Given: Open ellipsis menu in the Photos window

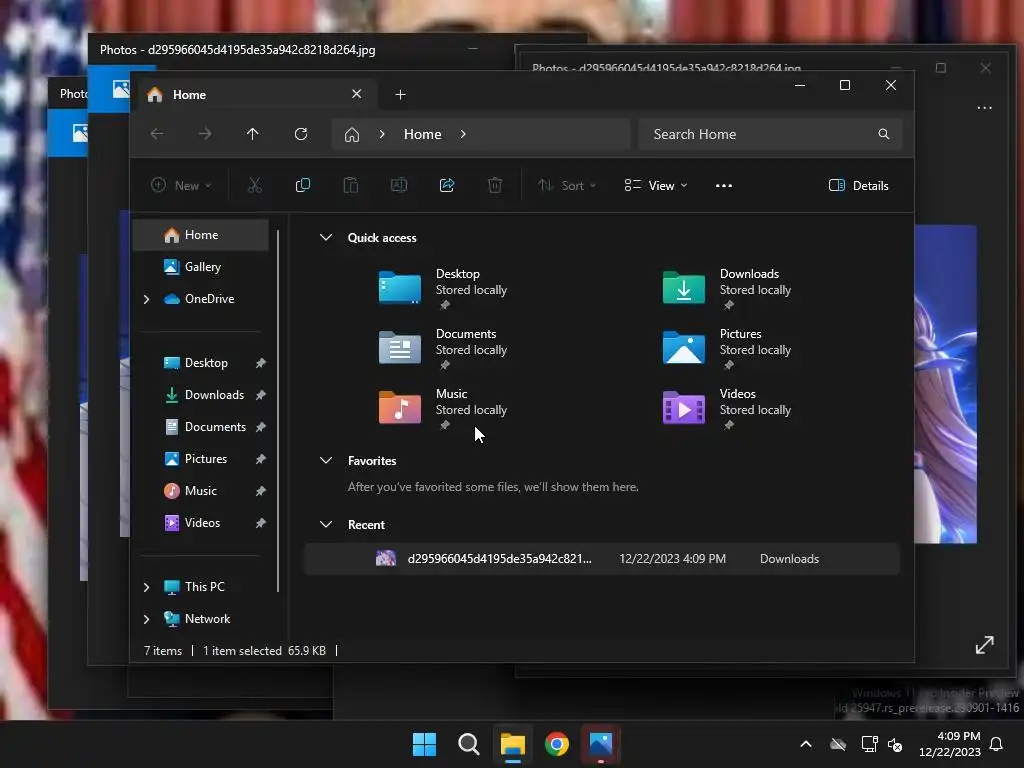Looking at the screenshot, I should click(x=984, y=108).
